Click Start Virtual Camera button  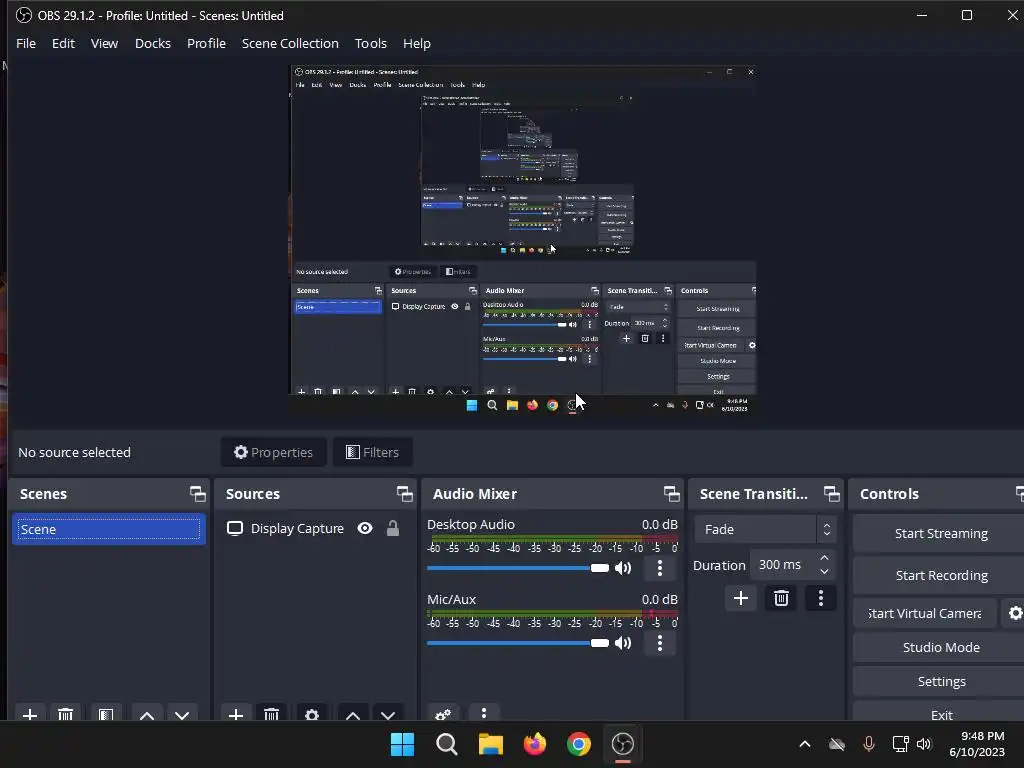(925, 613)
